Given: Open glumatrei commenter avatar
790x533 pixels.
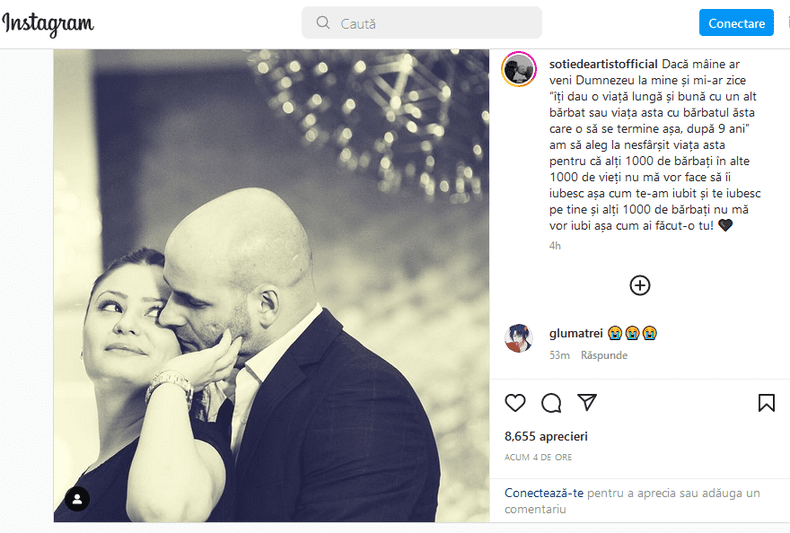Looking at the screenshot, I should pos(519,338).
